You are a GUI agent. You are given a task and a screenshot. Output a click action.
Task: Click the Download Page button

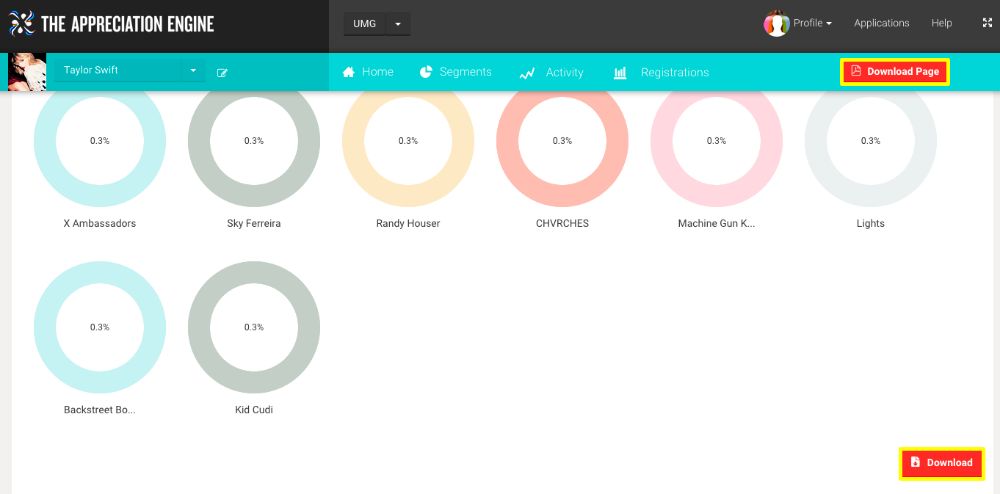895,71
